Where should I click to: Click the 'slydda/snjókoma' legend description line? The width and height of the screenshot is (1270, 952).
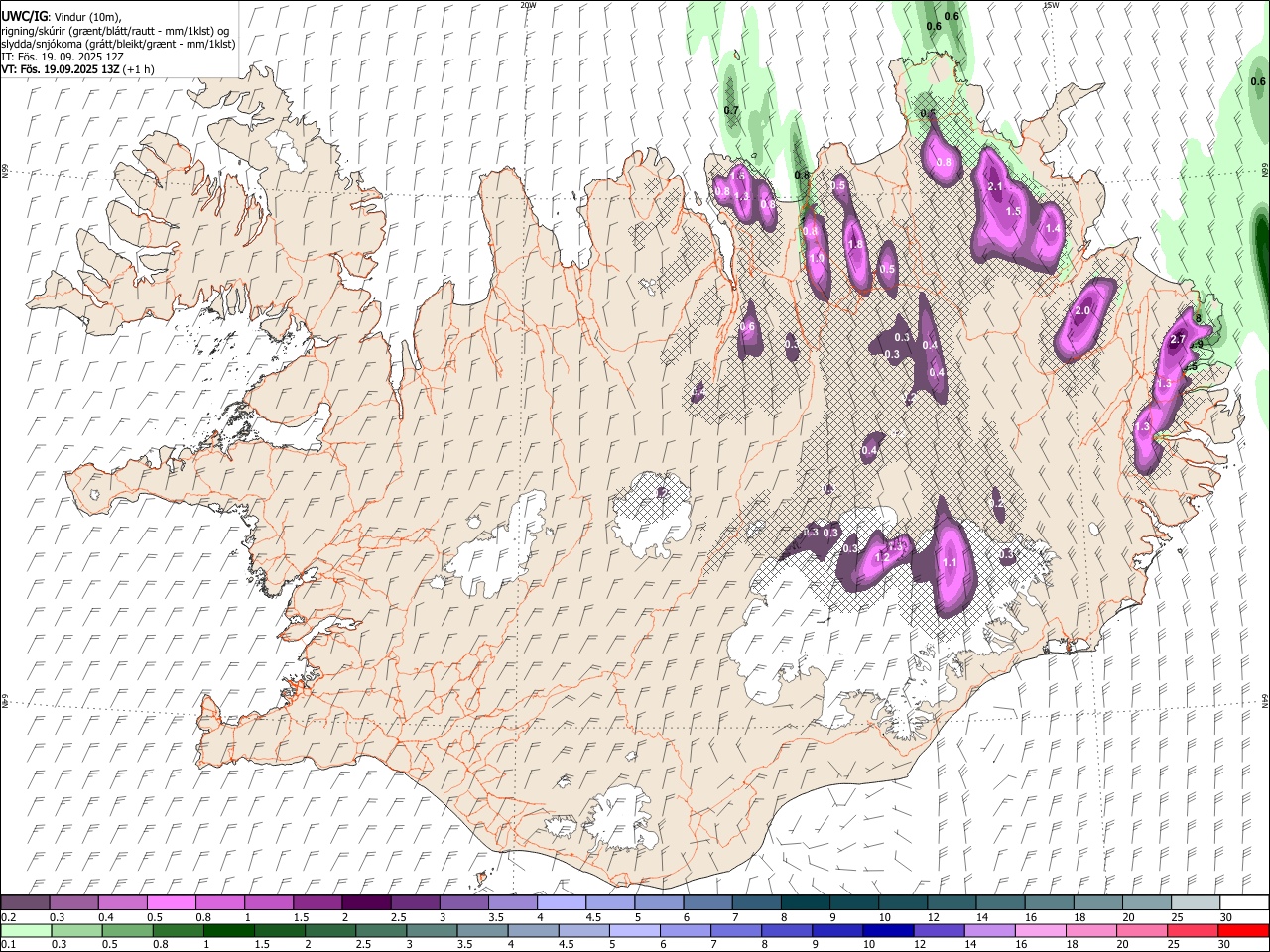point(118,44)
